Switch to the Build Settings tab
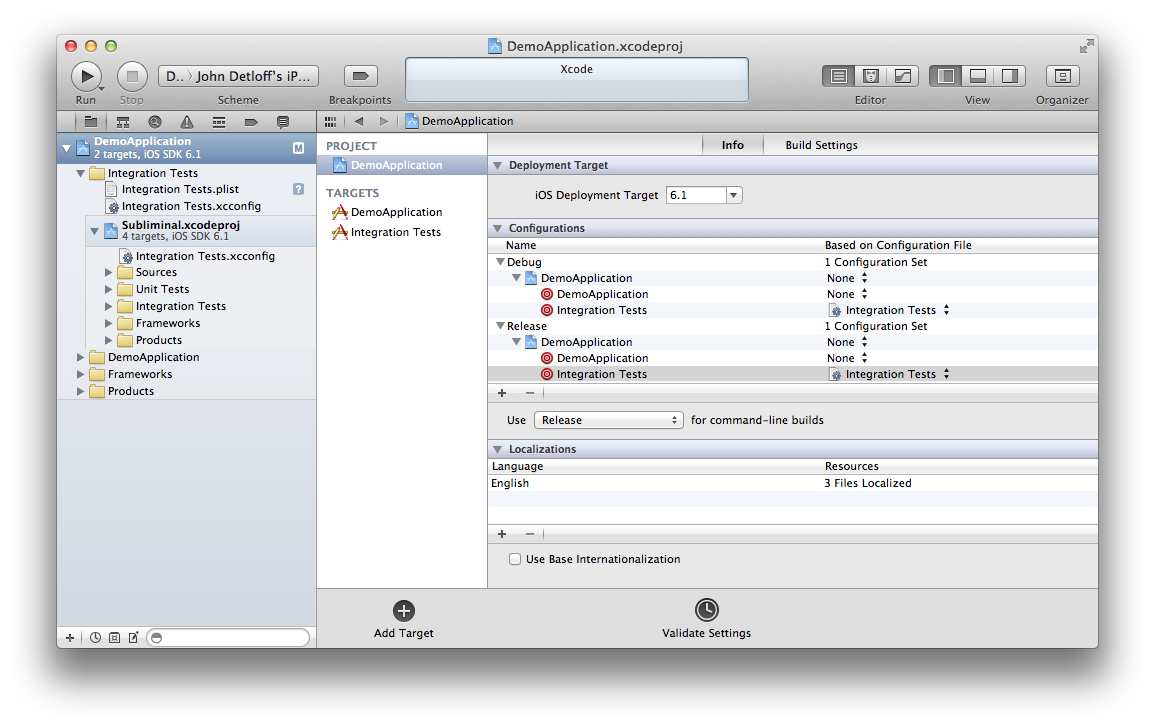Image resolution: width=1155 pixels, height=727 pixels. [x=821, y=145]
